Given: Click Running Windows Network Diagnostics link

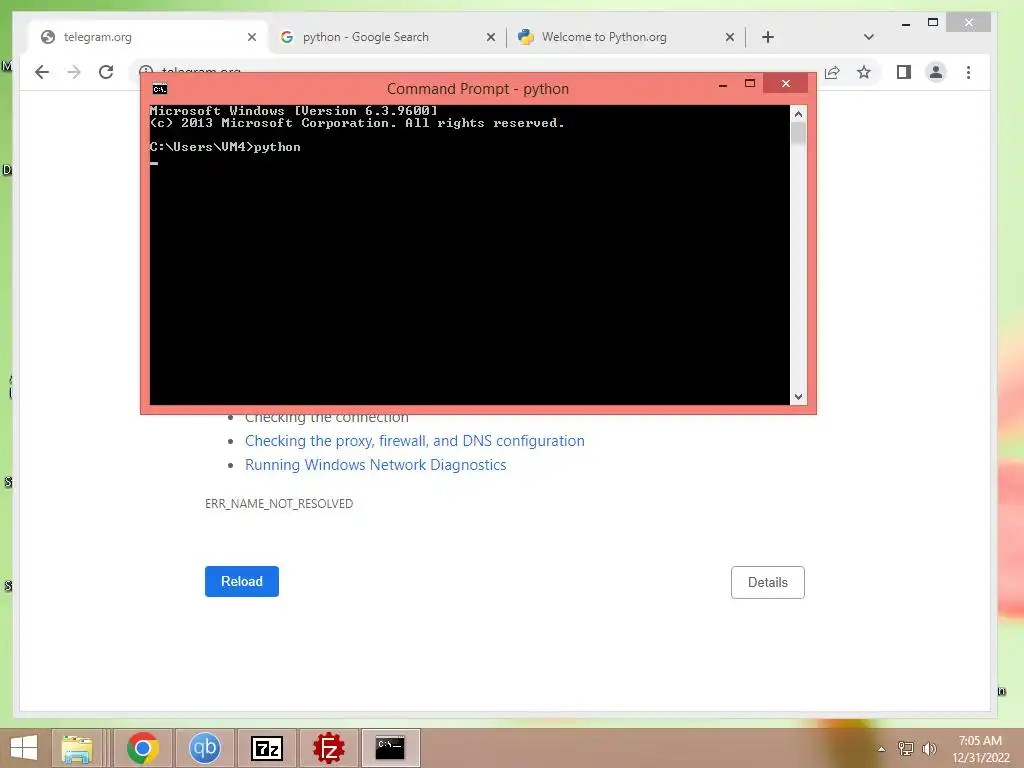Looking at the screenshot, I should [x=376, y=465].
